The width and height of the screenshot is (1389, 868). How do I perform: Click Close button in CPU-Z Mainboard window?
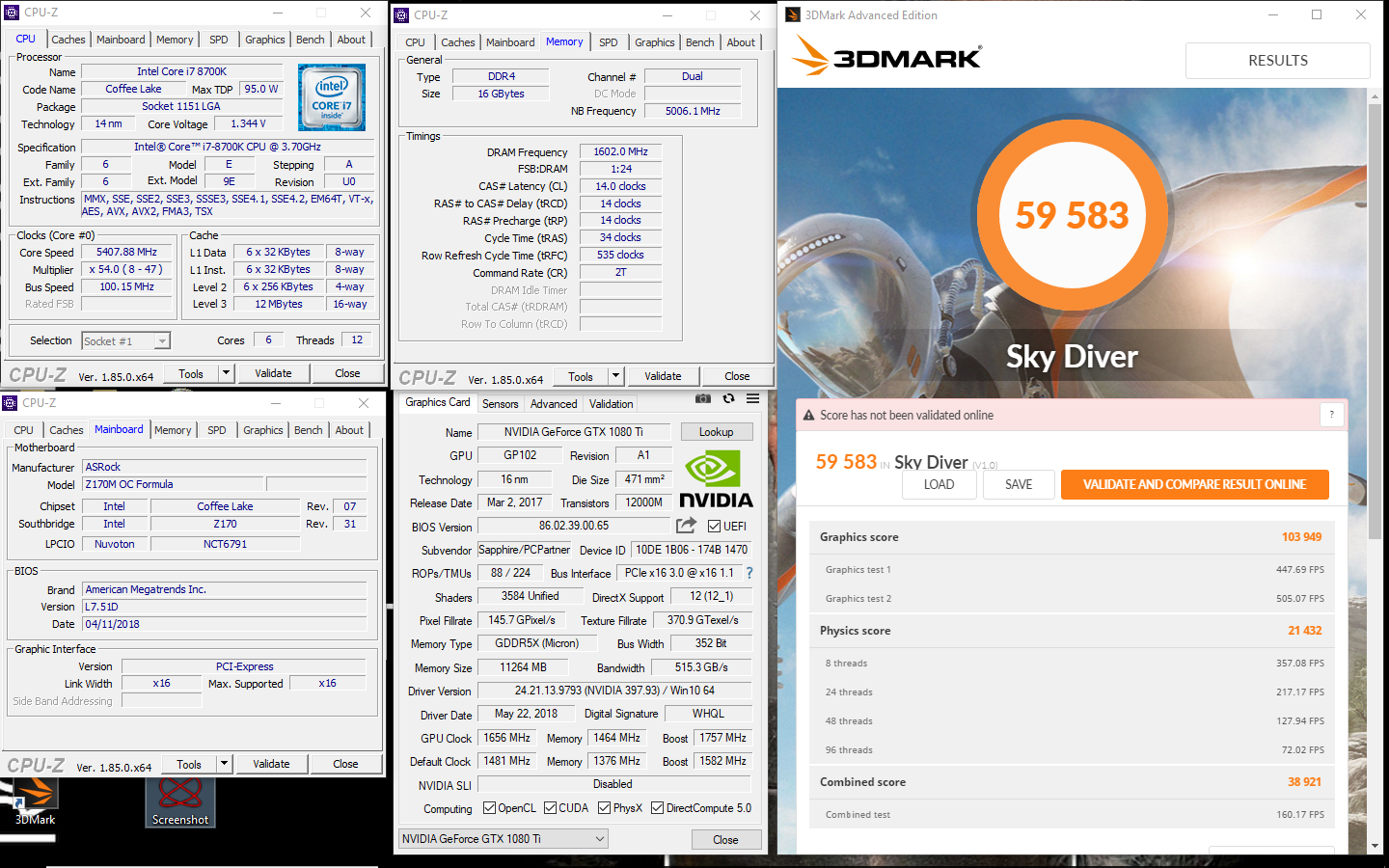[x=345, y=764]
